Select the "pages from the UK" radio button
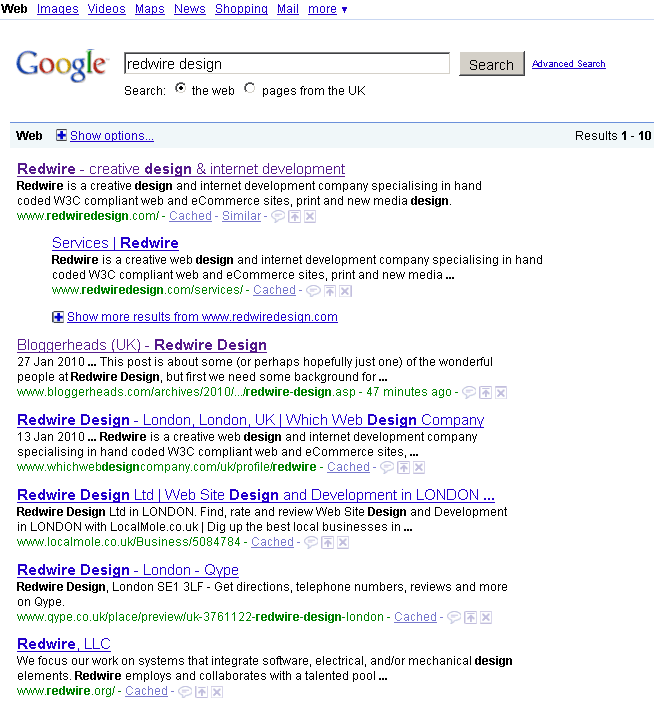Image resolution: width=654 pixels, height=701 pixels. [x=250, y=89]
